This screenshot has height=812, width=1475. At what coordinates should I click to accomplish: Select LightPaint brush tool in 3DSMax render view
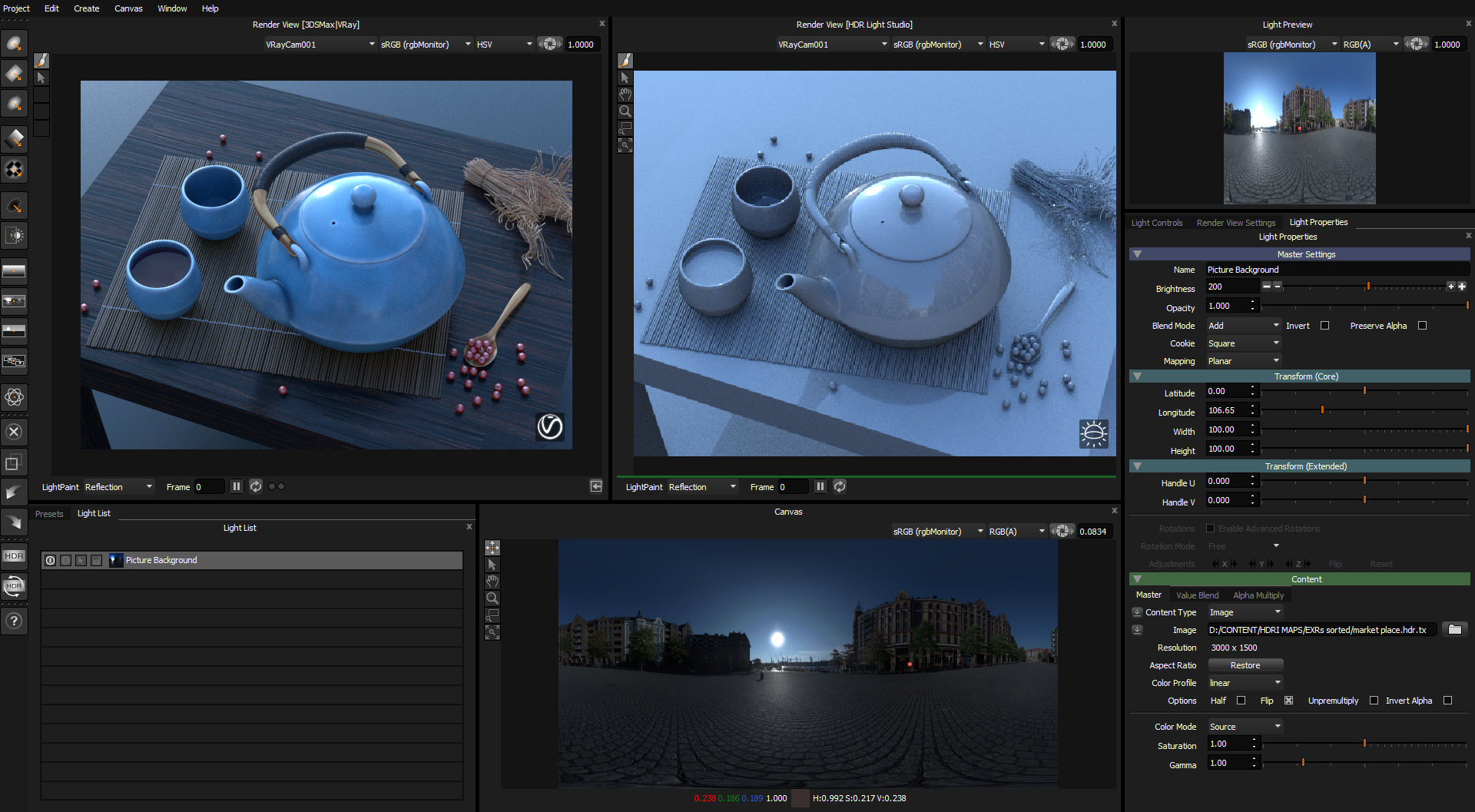point(41,61)
